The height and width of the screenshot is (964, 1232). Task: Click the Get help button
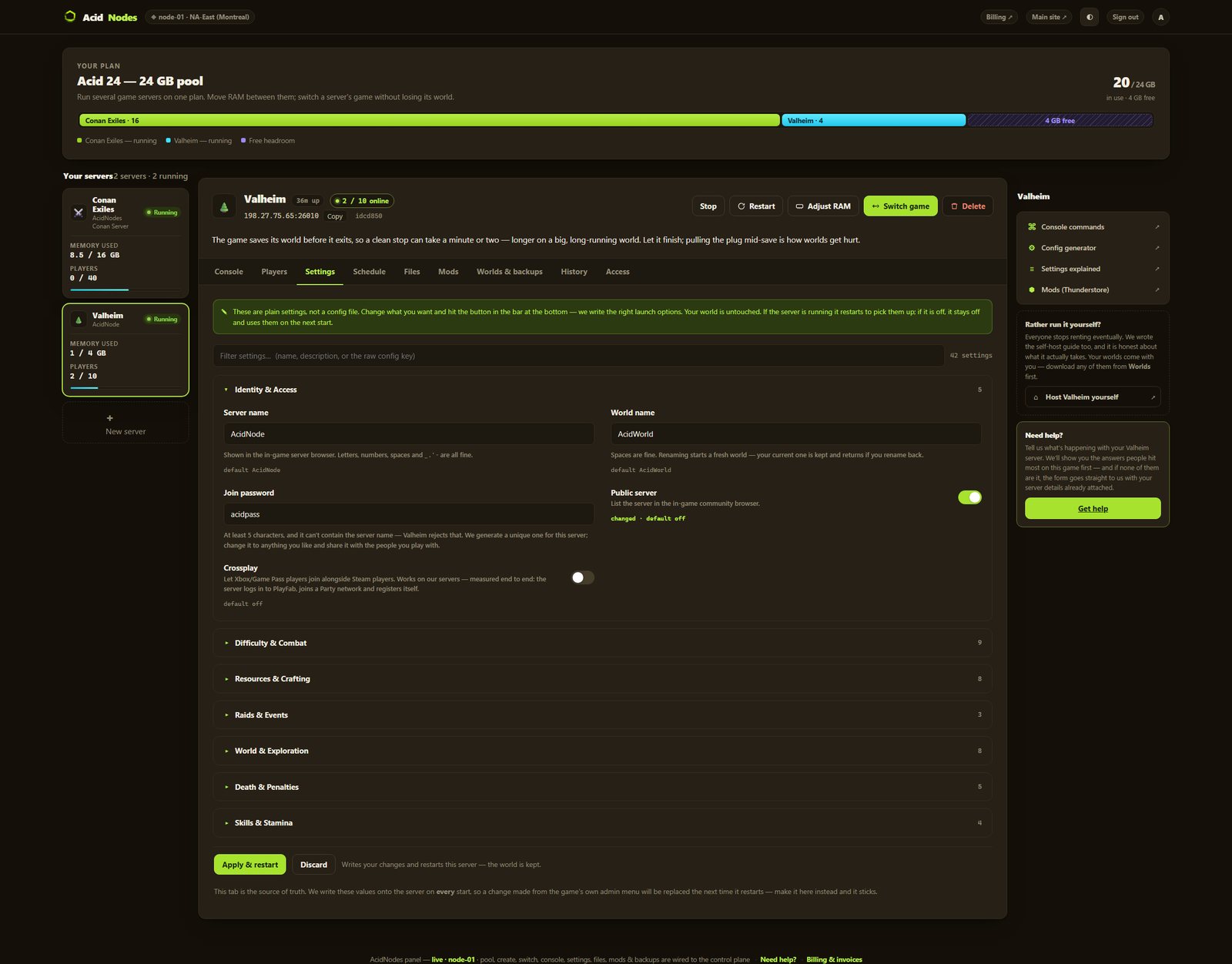point(1093,508)
